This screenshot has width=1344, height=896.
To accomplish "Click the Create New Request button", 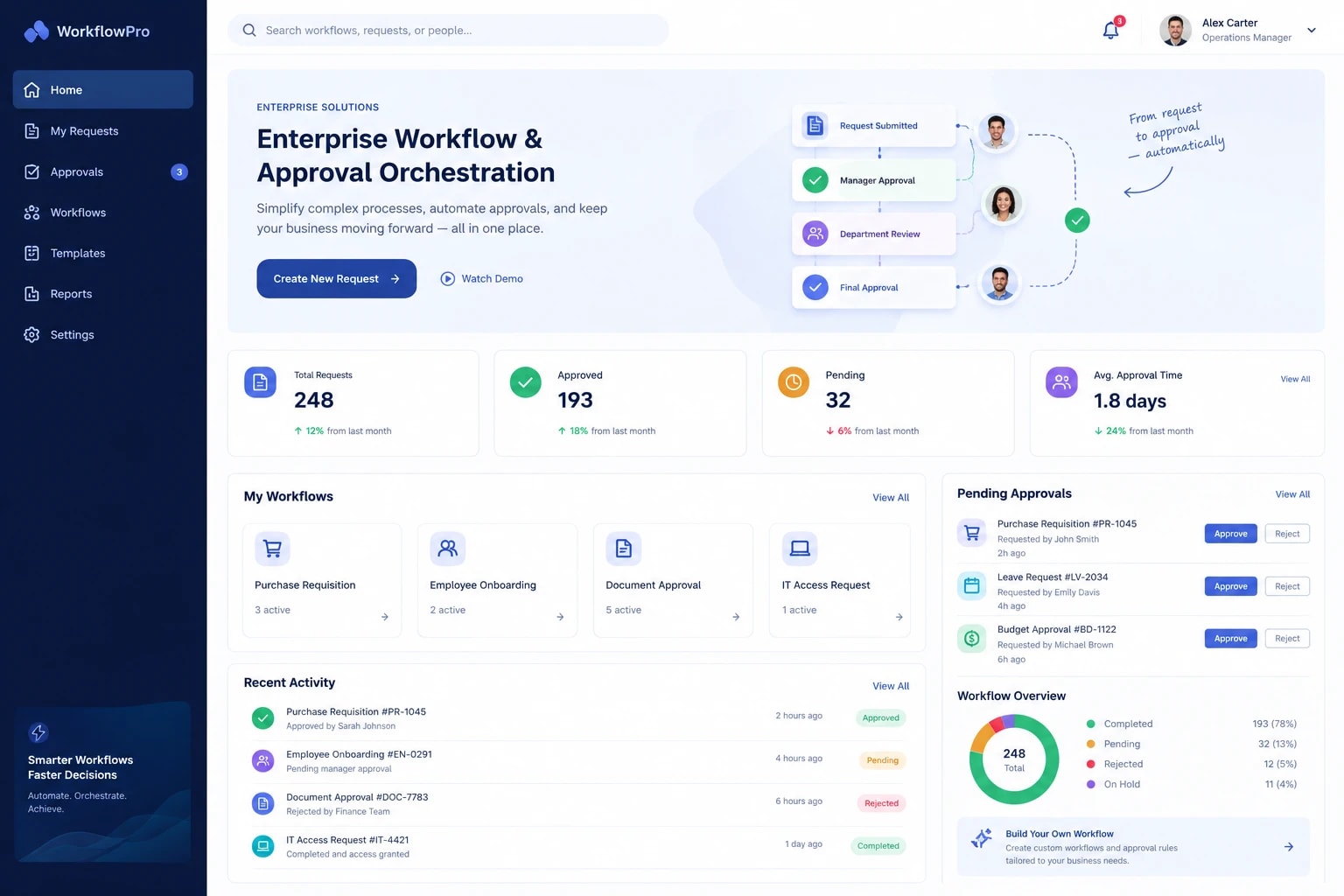I will pyautogui.click(x=336, y=279).
